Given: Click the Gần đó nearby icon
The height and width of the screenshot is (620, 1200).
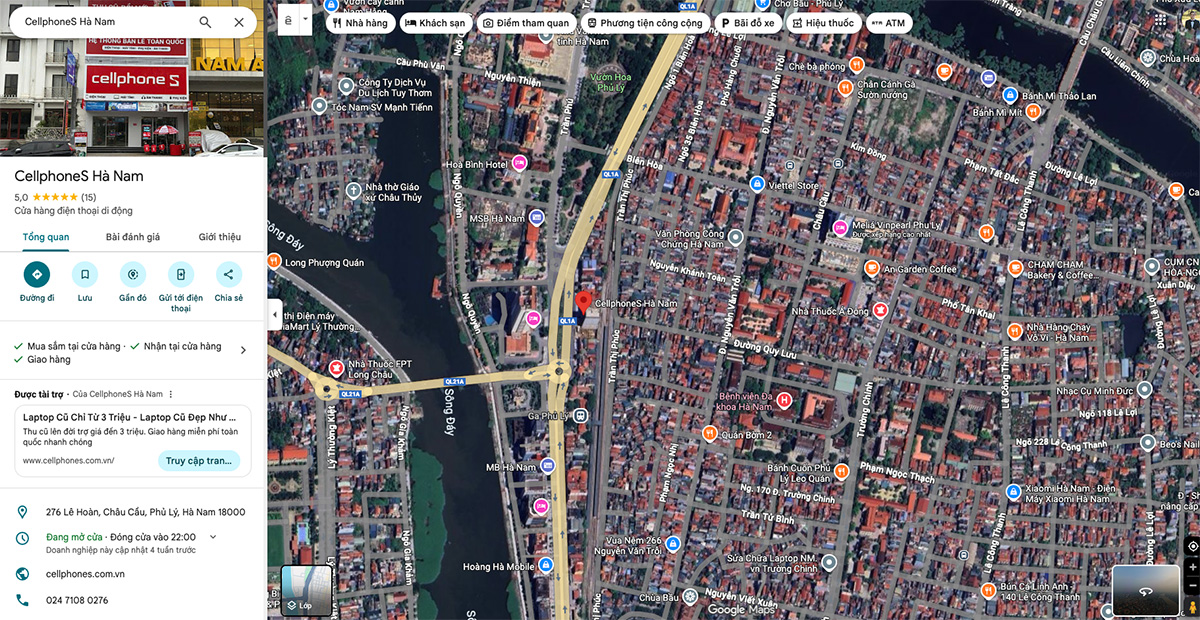Looking at the screenshot, I should pos(133,274).
